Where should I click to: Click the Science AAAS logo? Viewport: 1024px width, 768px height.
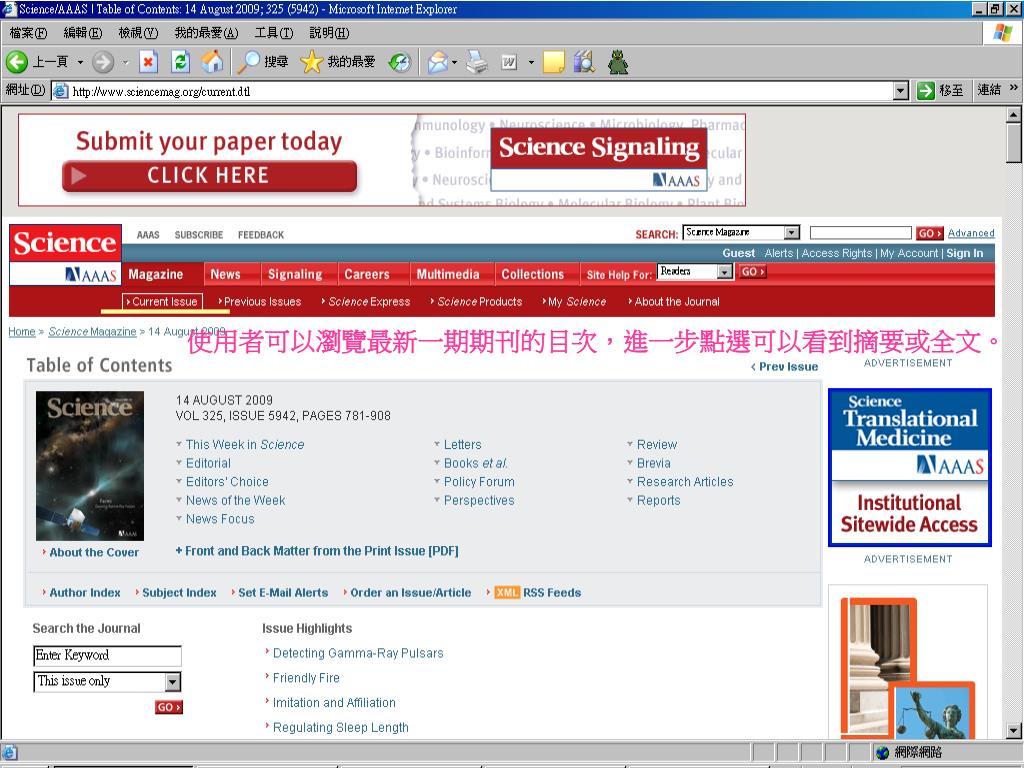[65, 255]
